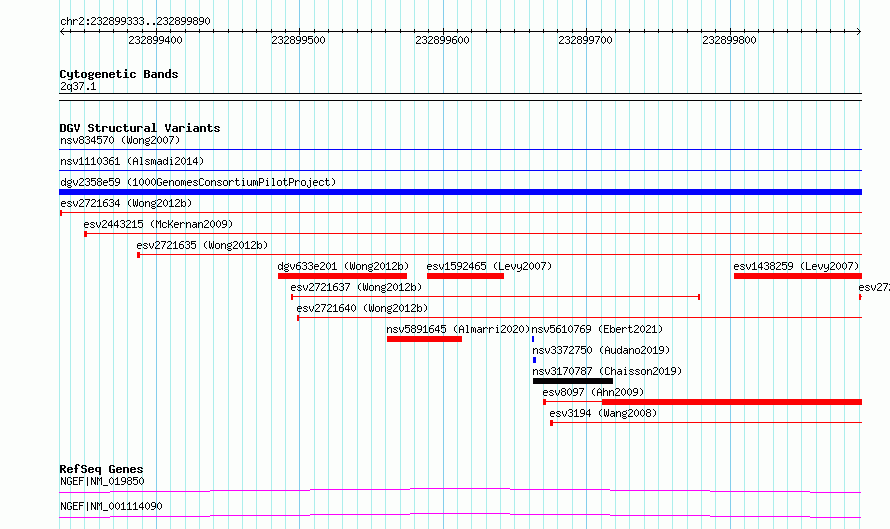
Task: Click the magenta NGEF NM_001114090 gene track
Action: (460, 515)
